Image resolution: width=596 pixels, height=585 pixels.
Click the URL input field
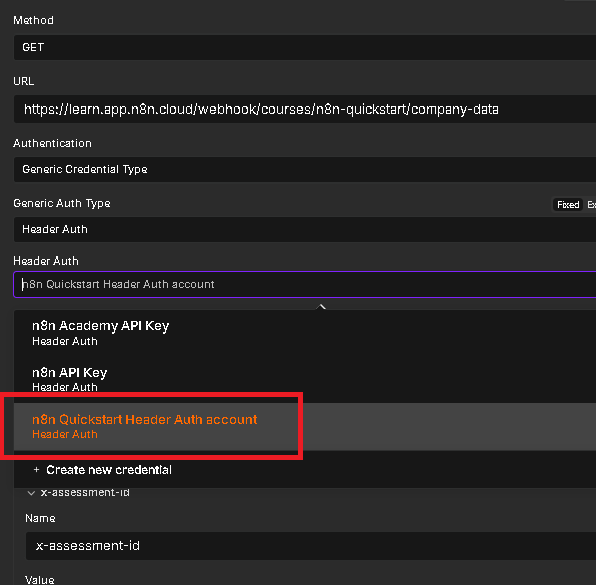[x=305, y=109]
